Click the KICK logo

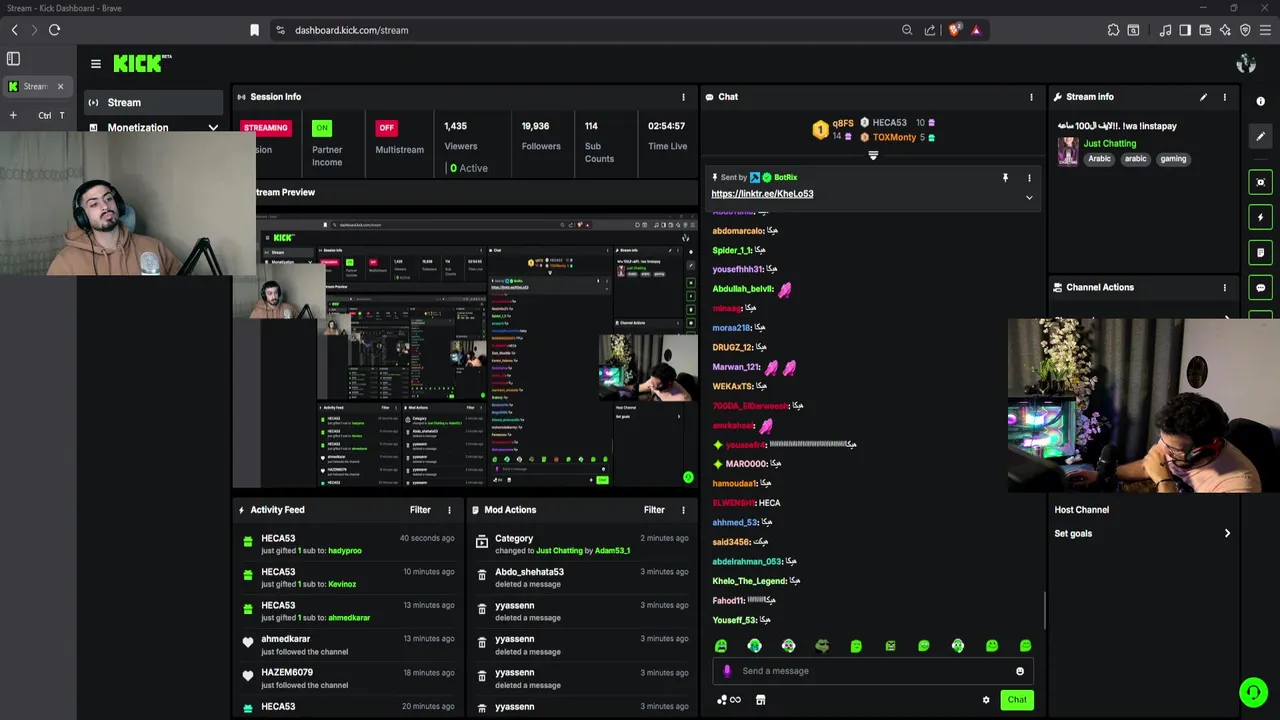pyautogui.click(x=141, y=64)
